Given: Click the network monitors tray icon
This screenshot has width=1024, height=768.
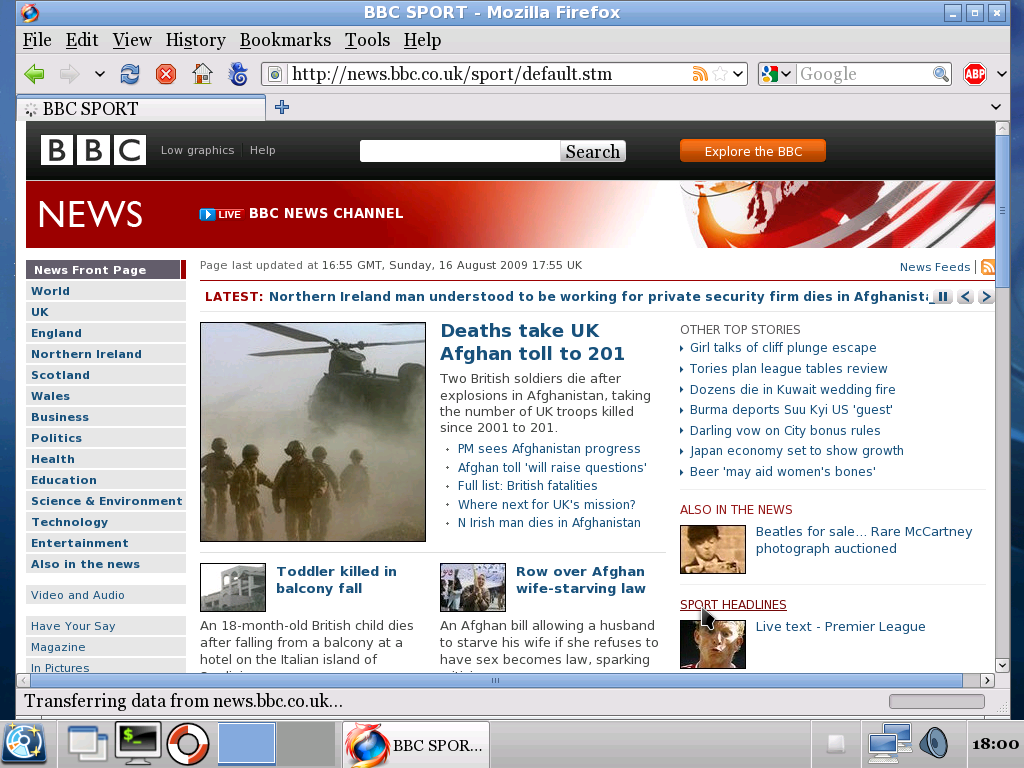Looking at the screenshot, I should 889,744.
